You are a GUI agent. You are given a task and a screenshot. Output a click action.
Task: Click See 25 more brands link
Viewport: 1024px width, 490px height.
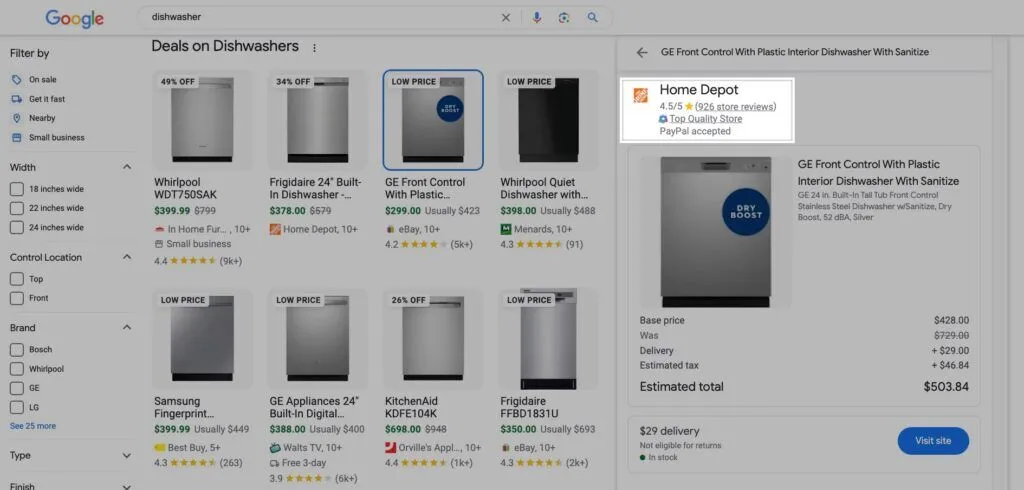tap(33, 426)
